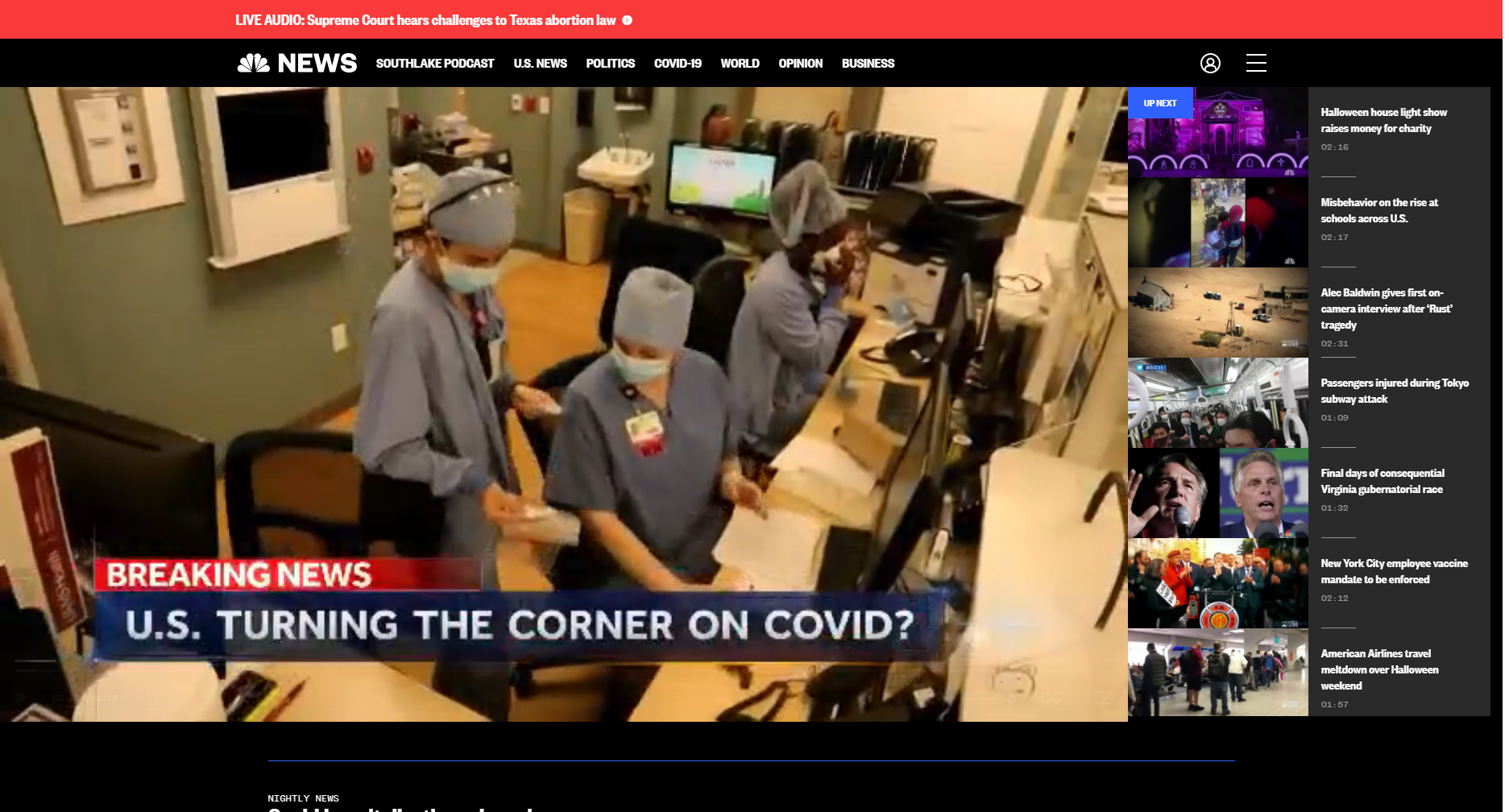Play the Virginia gubernatorial race video thumbnail
1509x812 pixels.
[x=1217, y=493]
